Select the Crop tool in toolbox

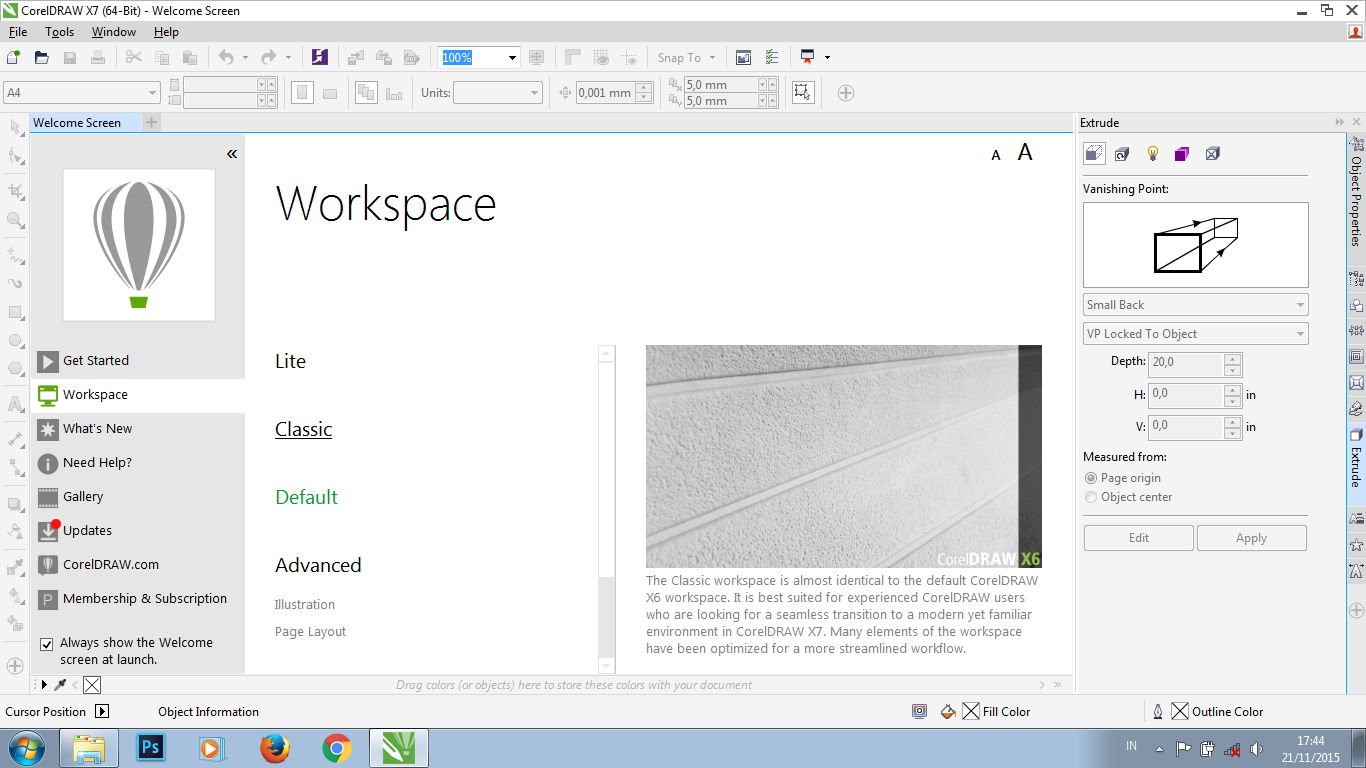pos(15,189)
